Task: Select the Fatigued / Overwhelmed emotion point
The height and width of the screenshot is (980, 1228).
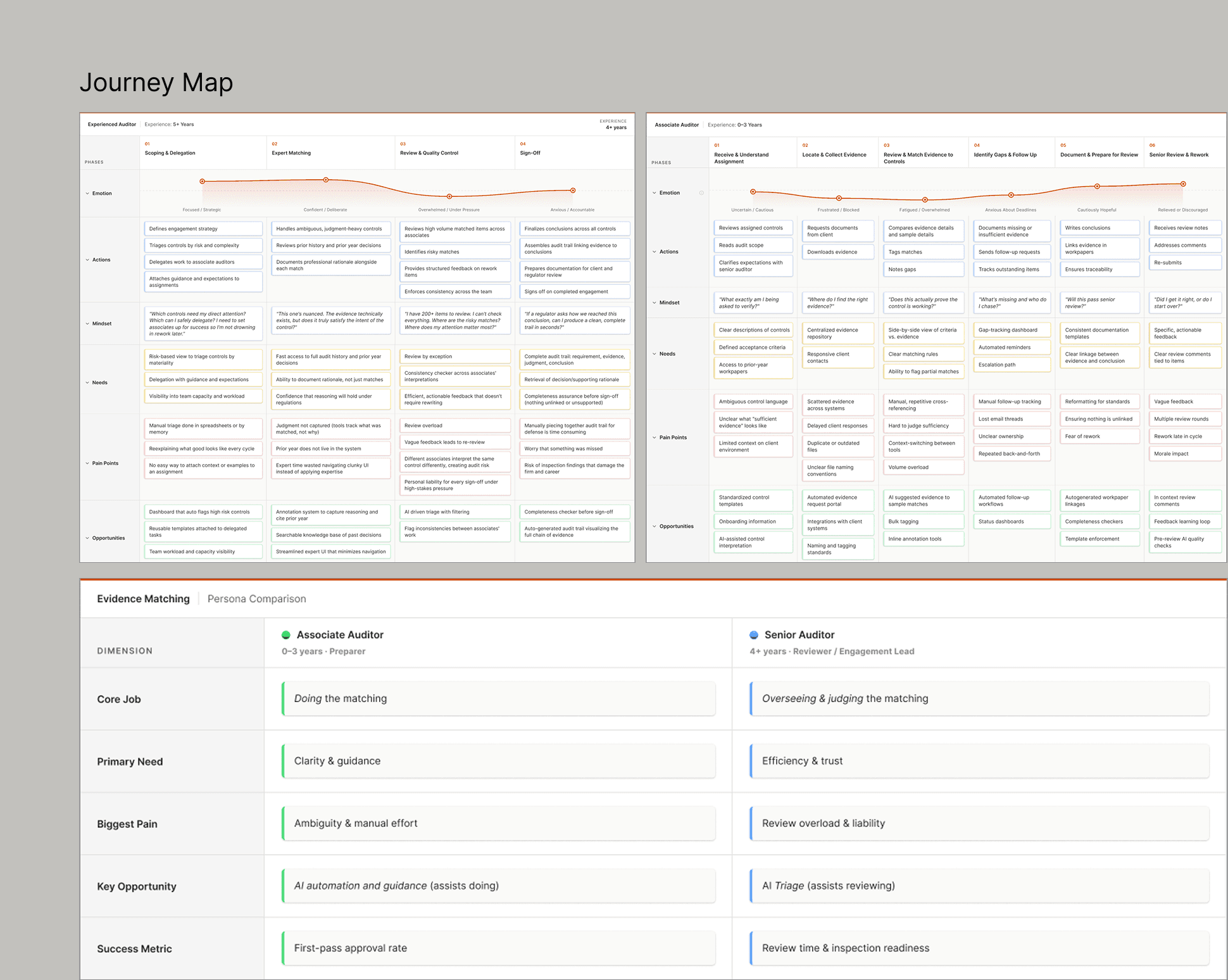Action: pyautogui.click(x=925, y=200)
